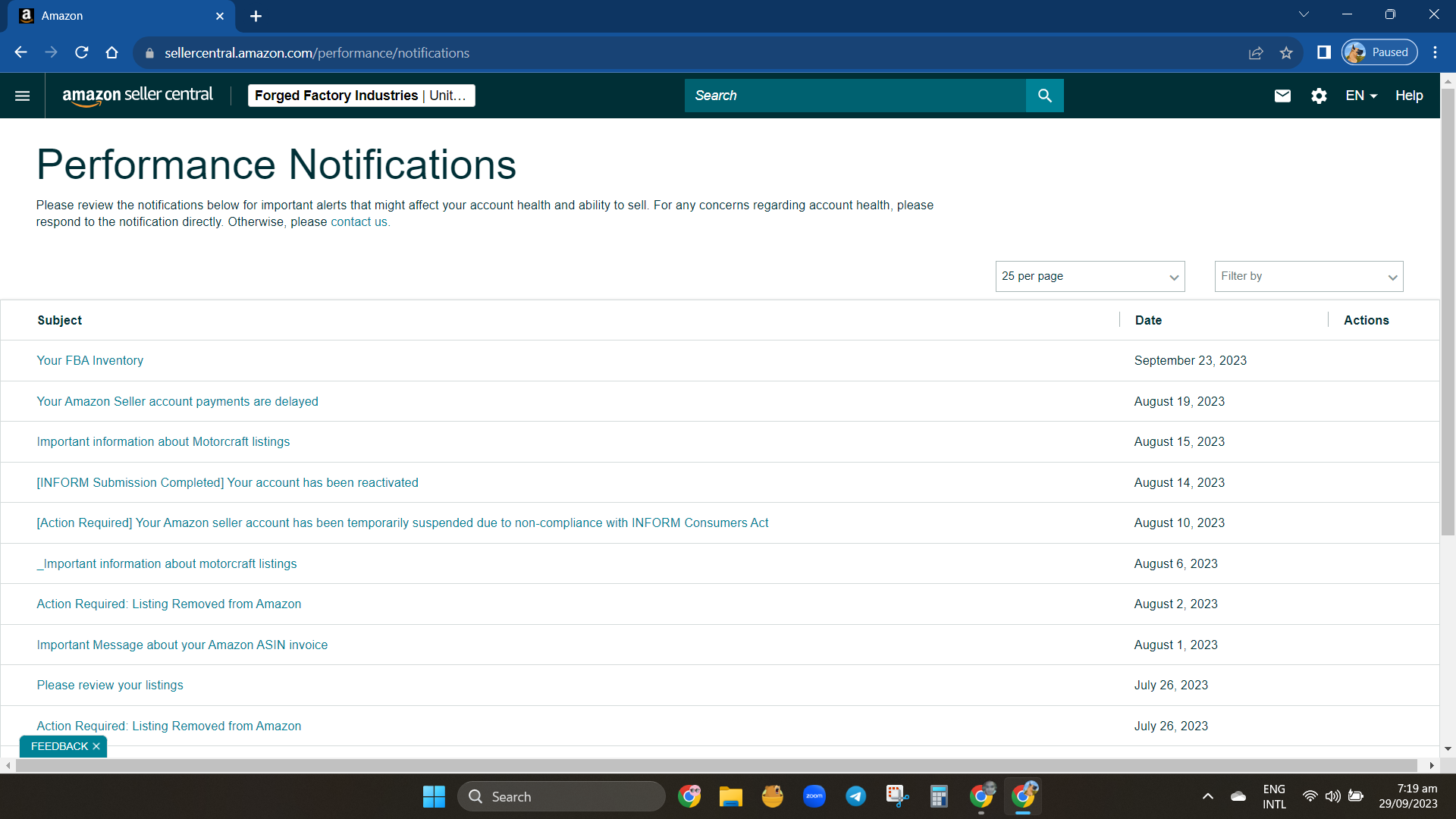This screenshot has width=1456, height=819.
Task: Open INFORM Submission Completed account reactivated notification
Action: click(x=227, y=482)
